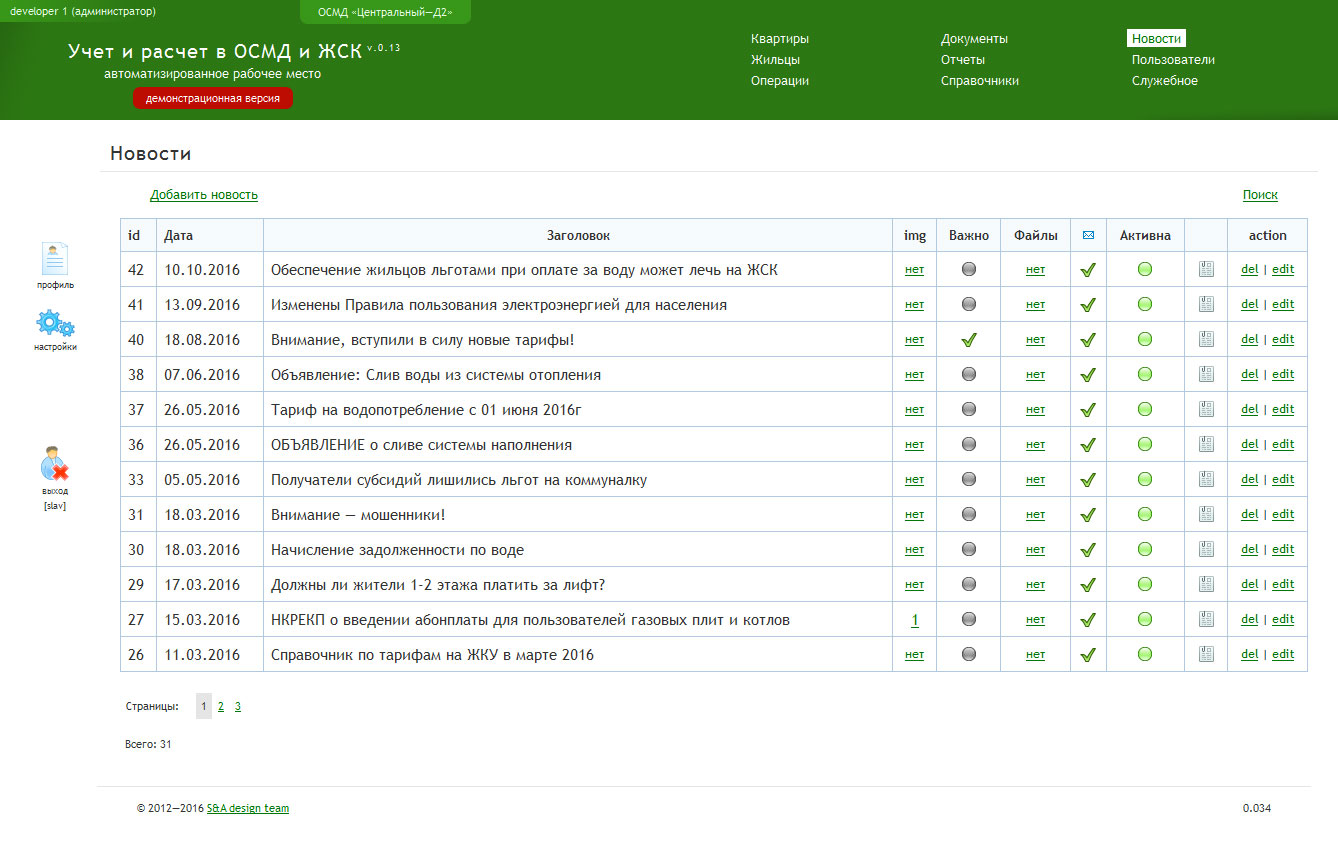Screen dimensions: 1338x848
Task: Select the ОСМД «Центральный—Д2» tab
Action: click(x=385, y=12)
